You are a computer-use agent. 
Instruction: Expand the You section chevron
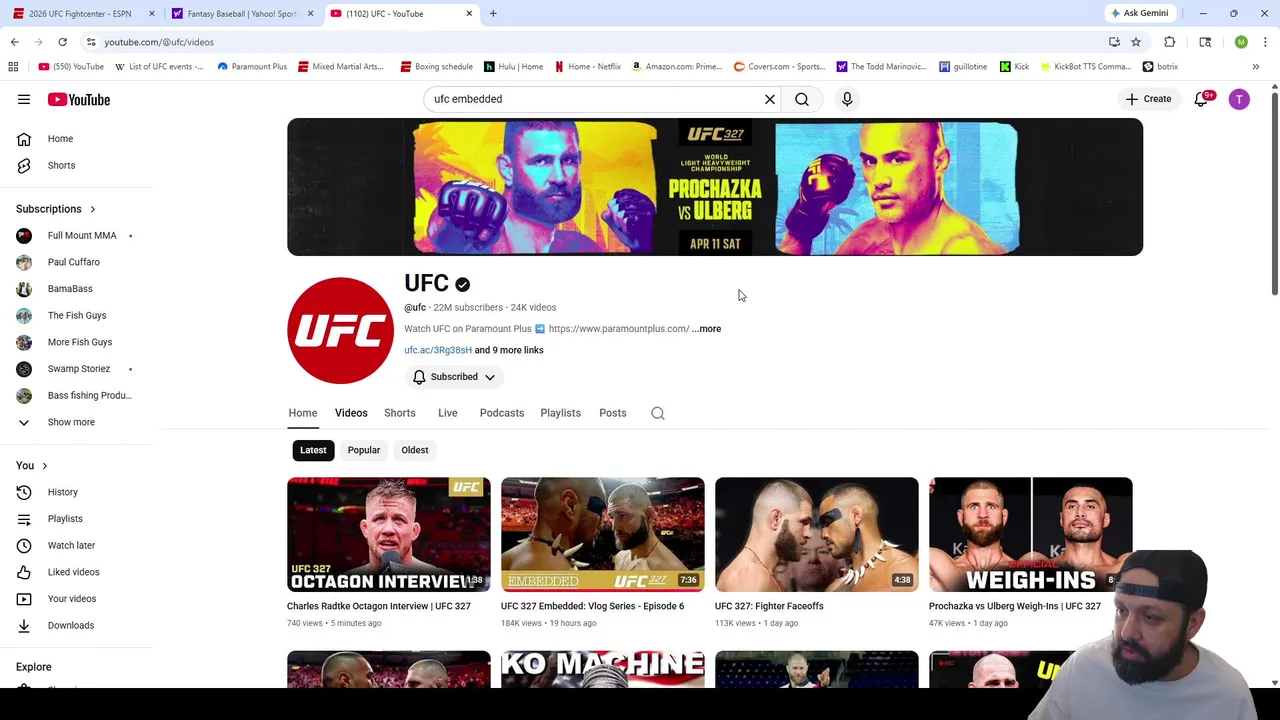click(44, 466)
